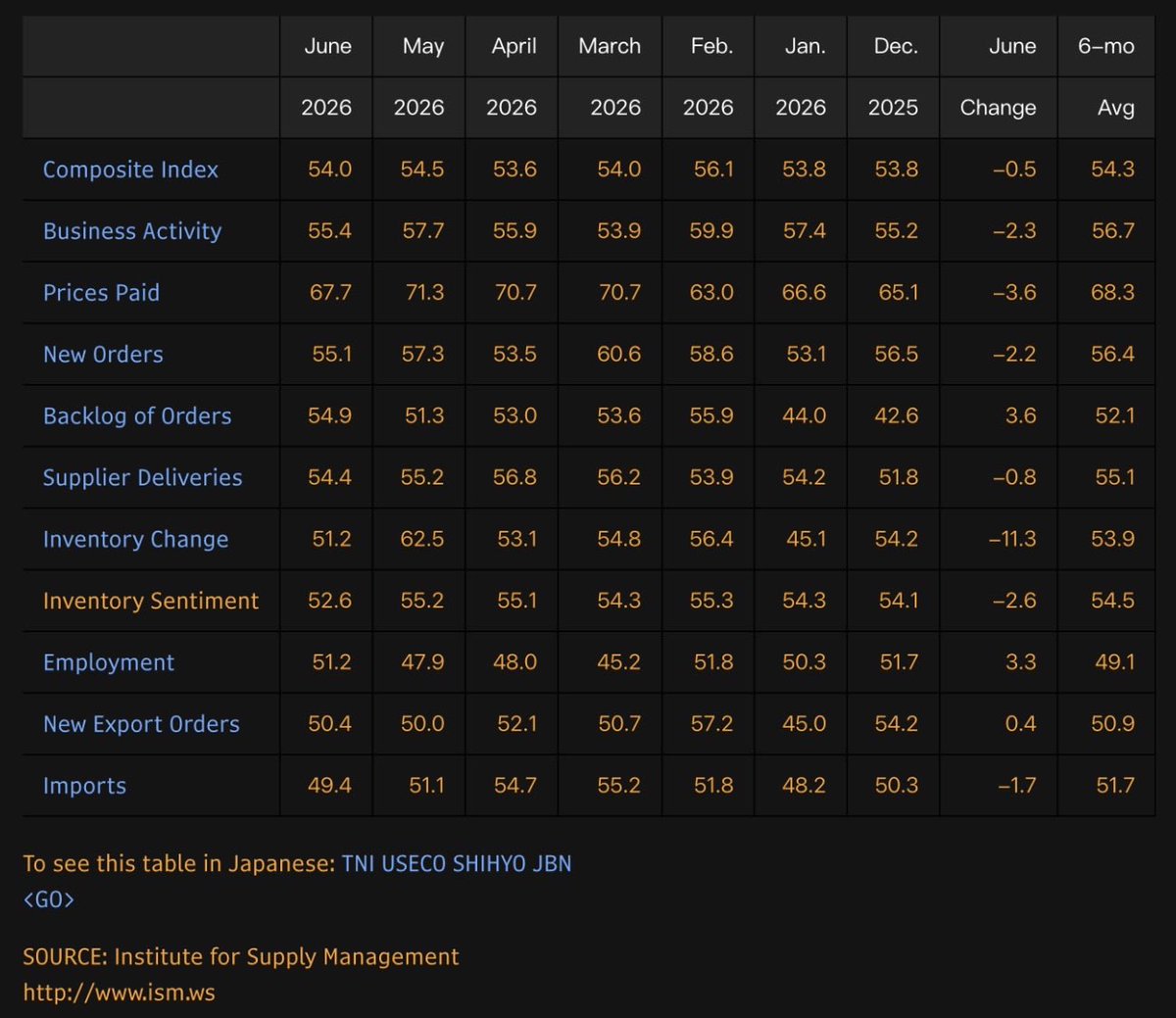
Task: Select Supplier Deliveries April value 56.8
Action: pos(514,478)
